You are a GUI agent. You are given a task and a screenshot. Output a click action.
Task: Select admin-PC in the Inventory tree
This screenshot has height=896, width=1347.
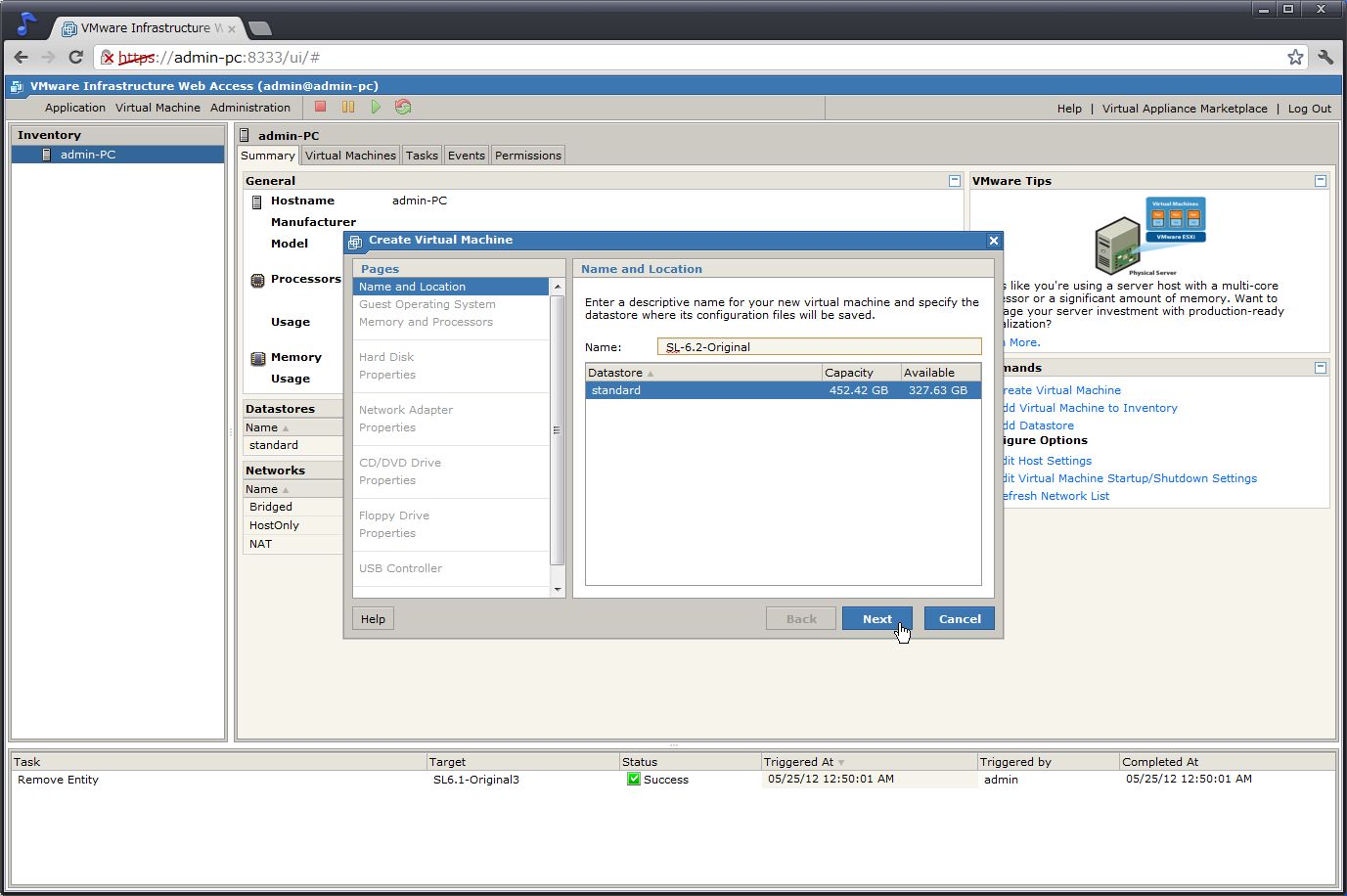(x=117, y=155)
